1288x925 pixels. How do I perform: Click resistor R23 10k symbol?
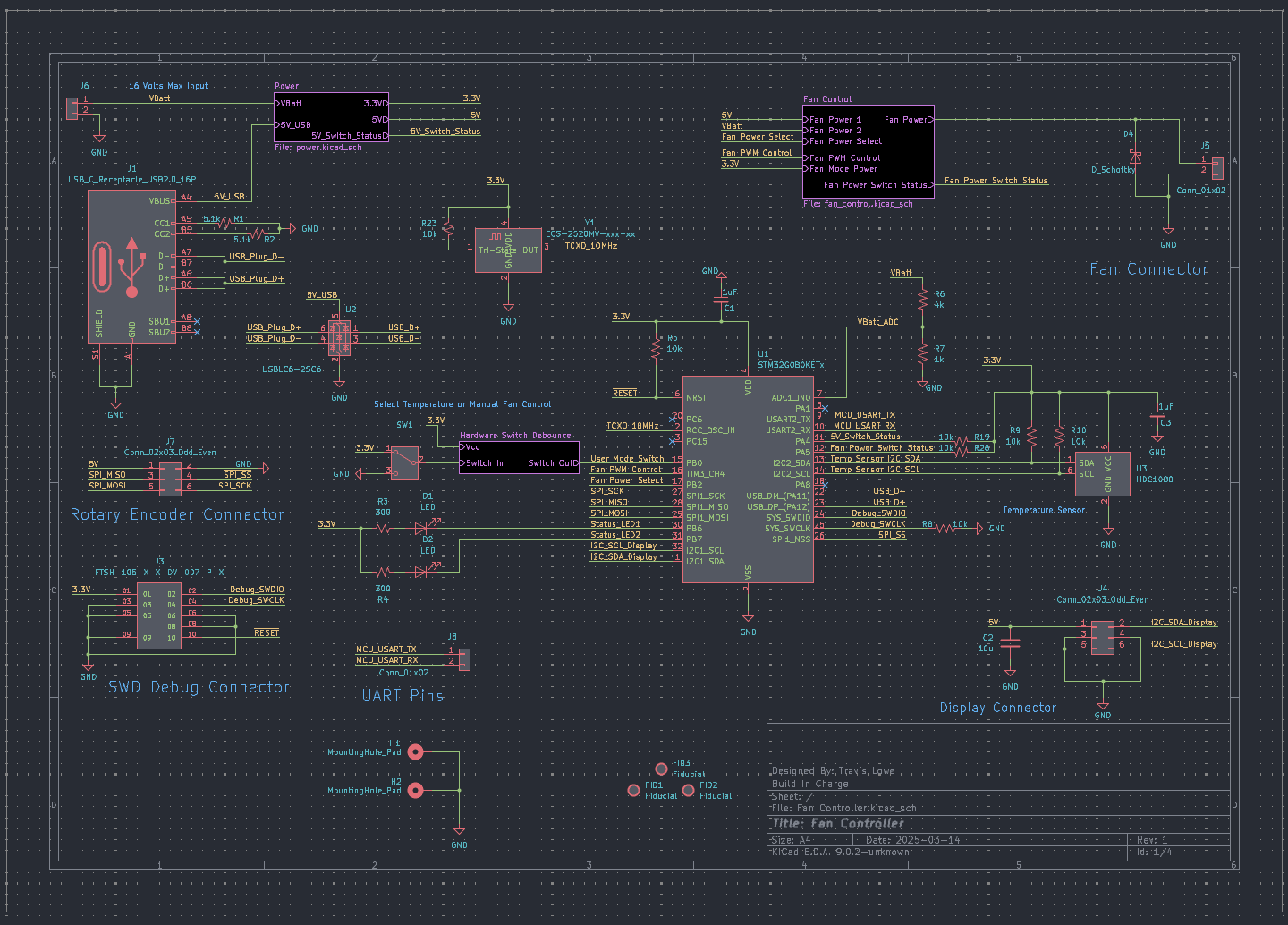tap(448, 228)
